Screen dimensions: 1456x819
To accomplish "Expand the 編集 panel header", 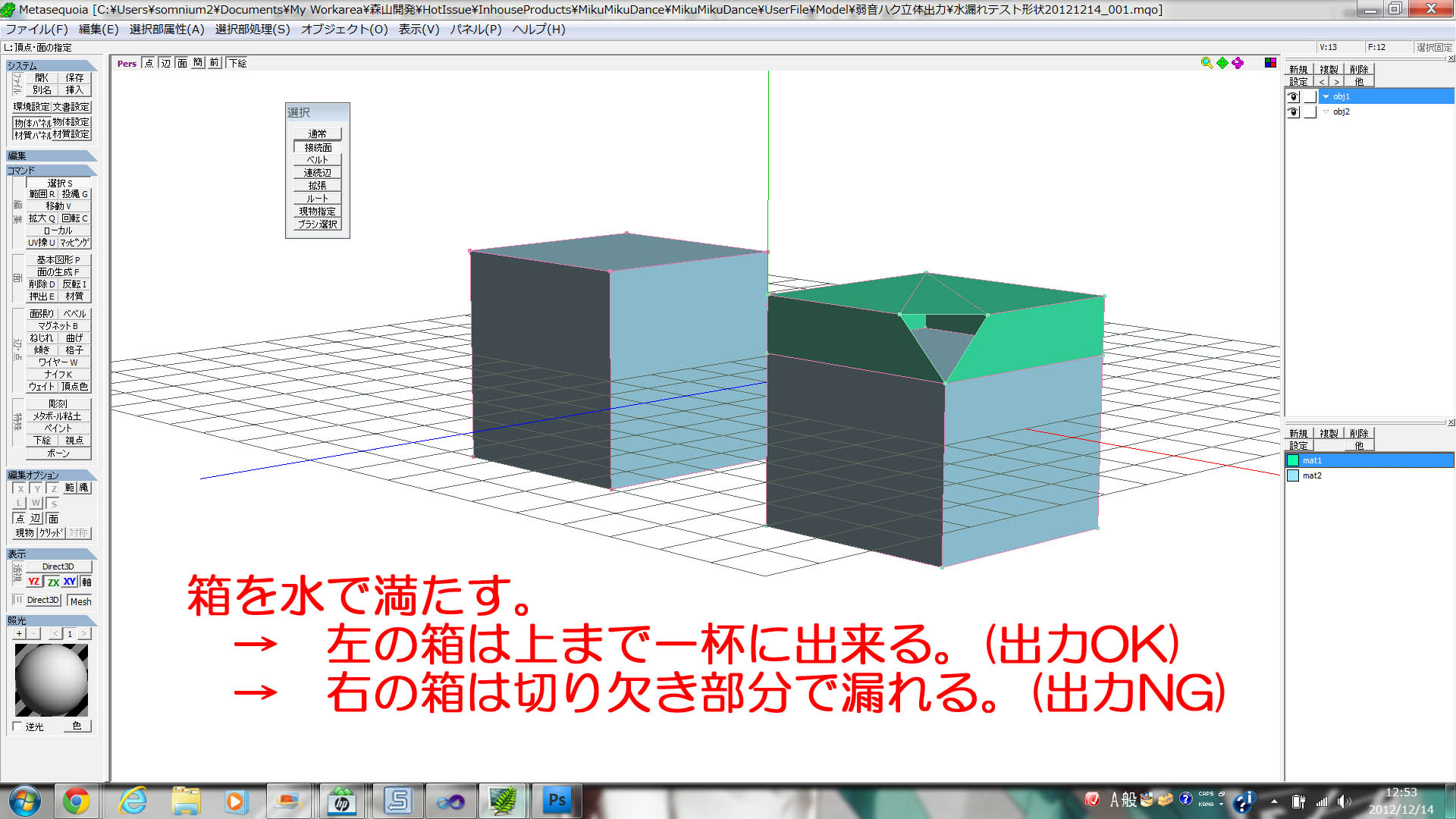I will 51,155.
